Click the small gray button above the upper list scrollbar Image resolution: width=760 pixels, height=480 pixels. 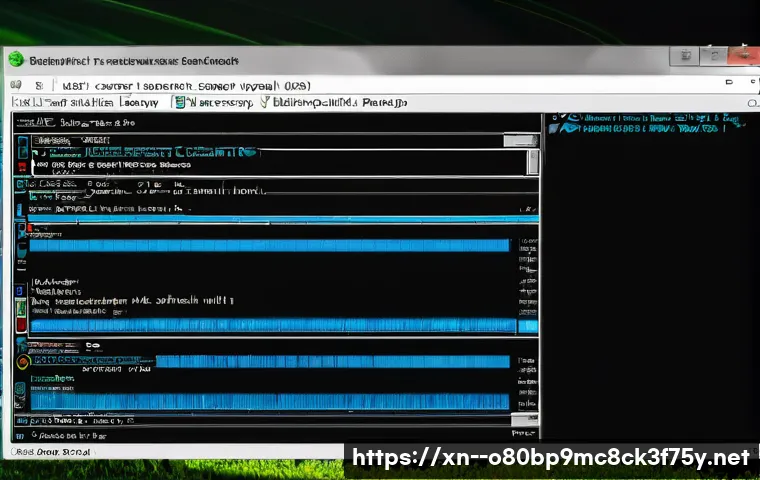521,141
